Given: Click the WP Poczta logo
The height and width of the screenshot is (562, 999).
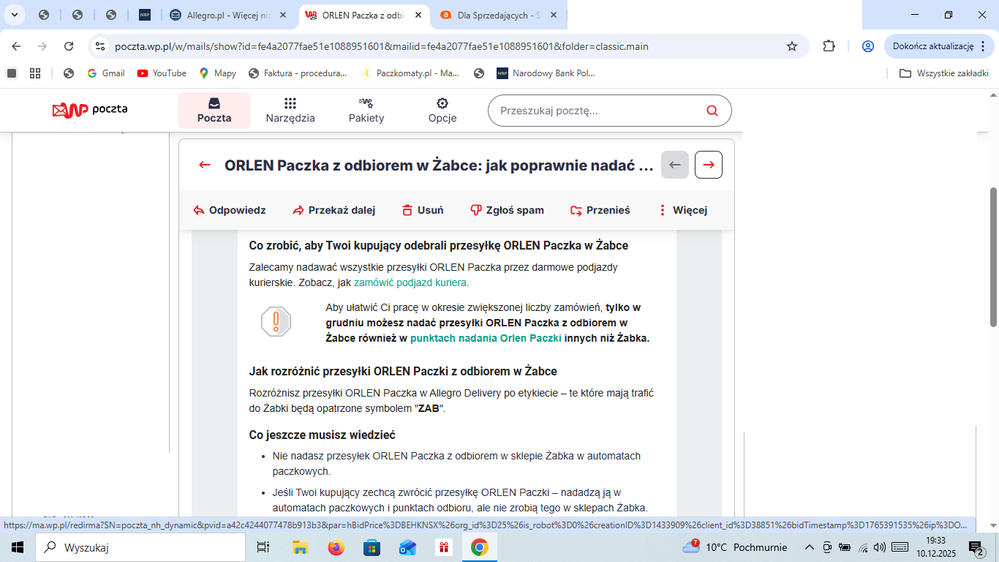Looking at the screenshot, I should pyautogui.click(x=90, y=110).
